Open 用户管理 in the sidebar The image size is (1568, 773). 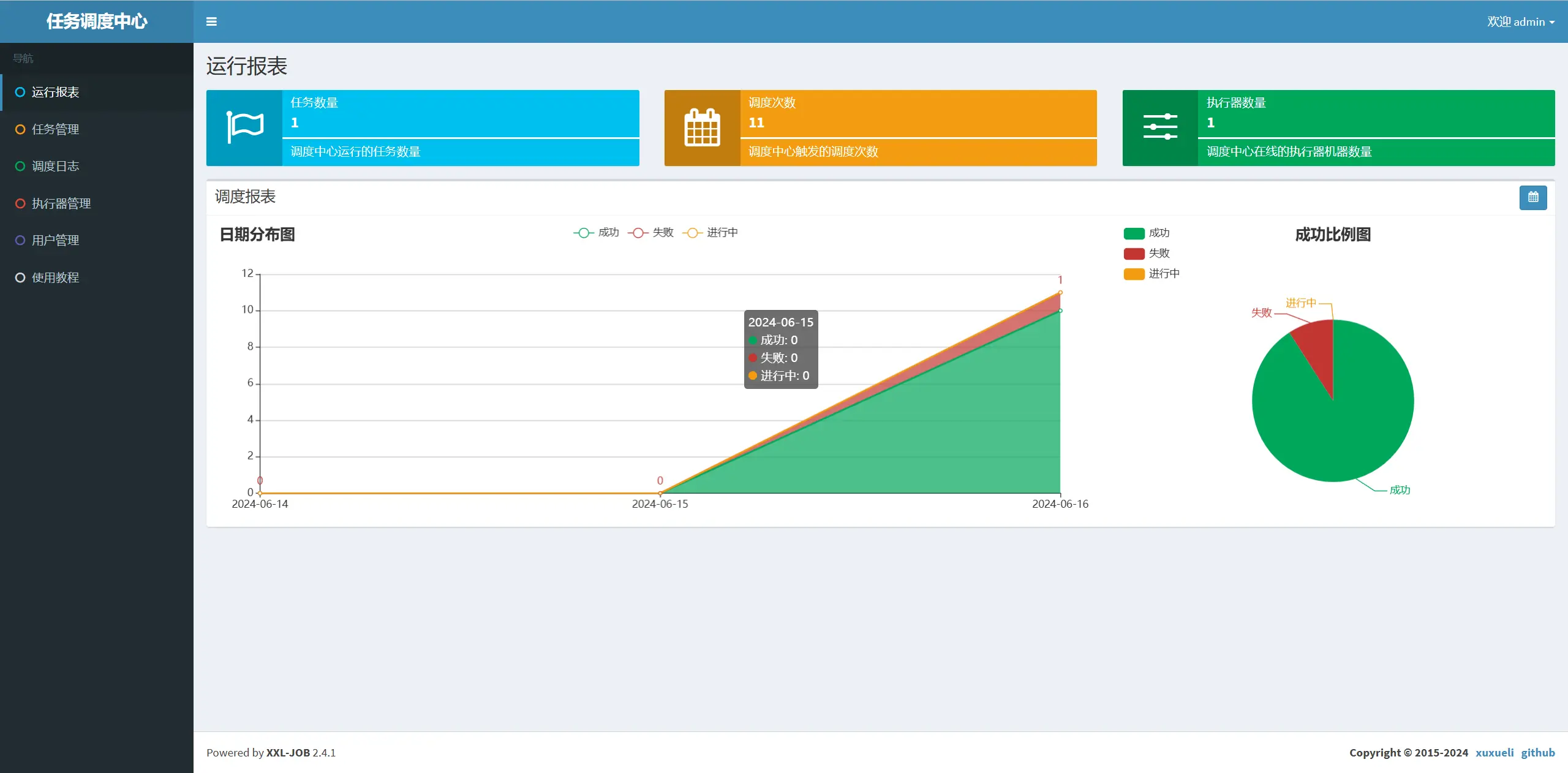point(55,240)
